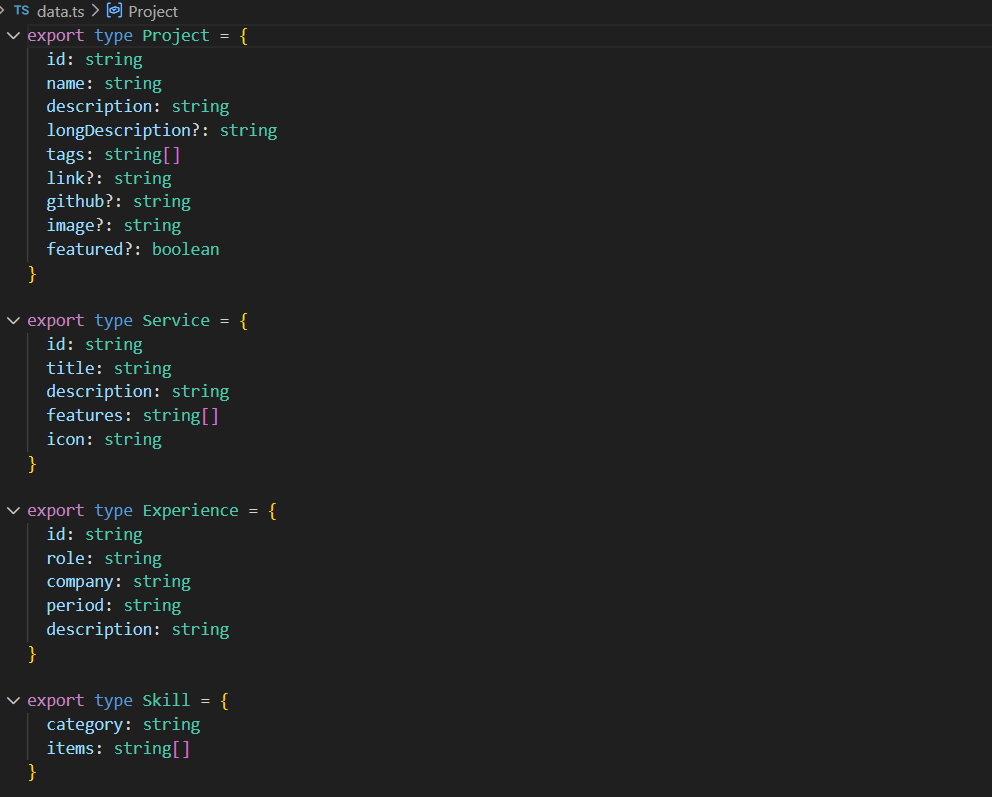Click 'description' property in the Service type
This screenshot has height=797, width=992.
click(99, 392)
